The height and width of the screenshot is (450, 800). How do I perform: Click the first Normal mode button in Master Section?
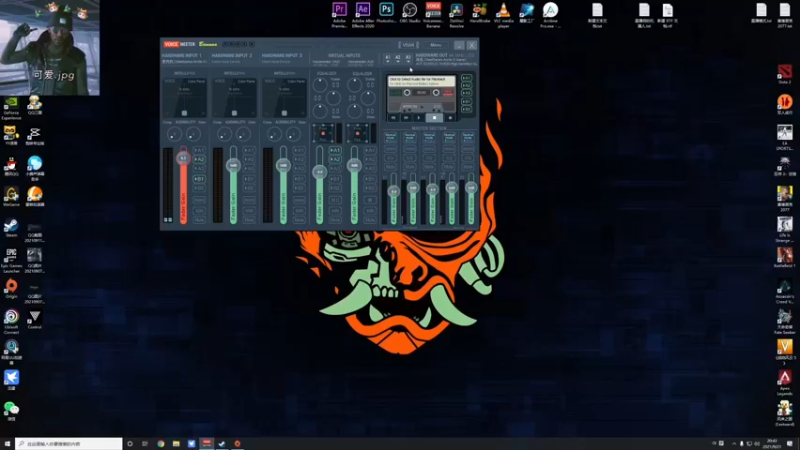(391, 137)
